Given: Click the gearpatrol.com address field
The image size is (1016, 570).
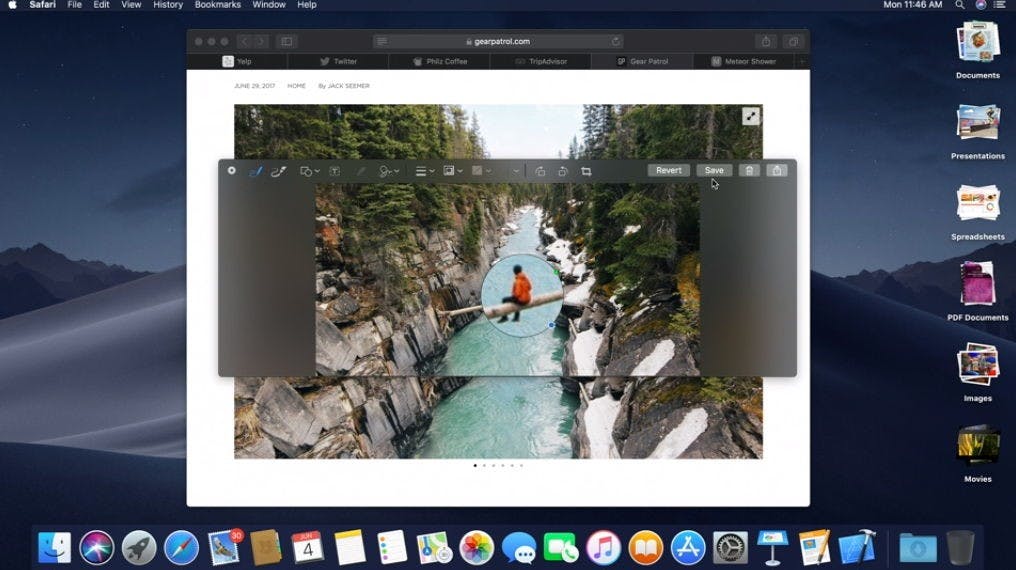Looking at the screenshot, I should pos(498,41).
